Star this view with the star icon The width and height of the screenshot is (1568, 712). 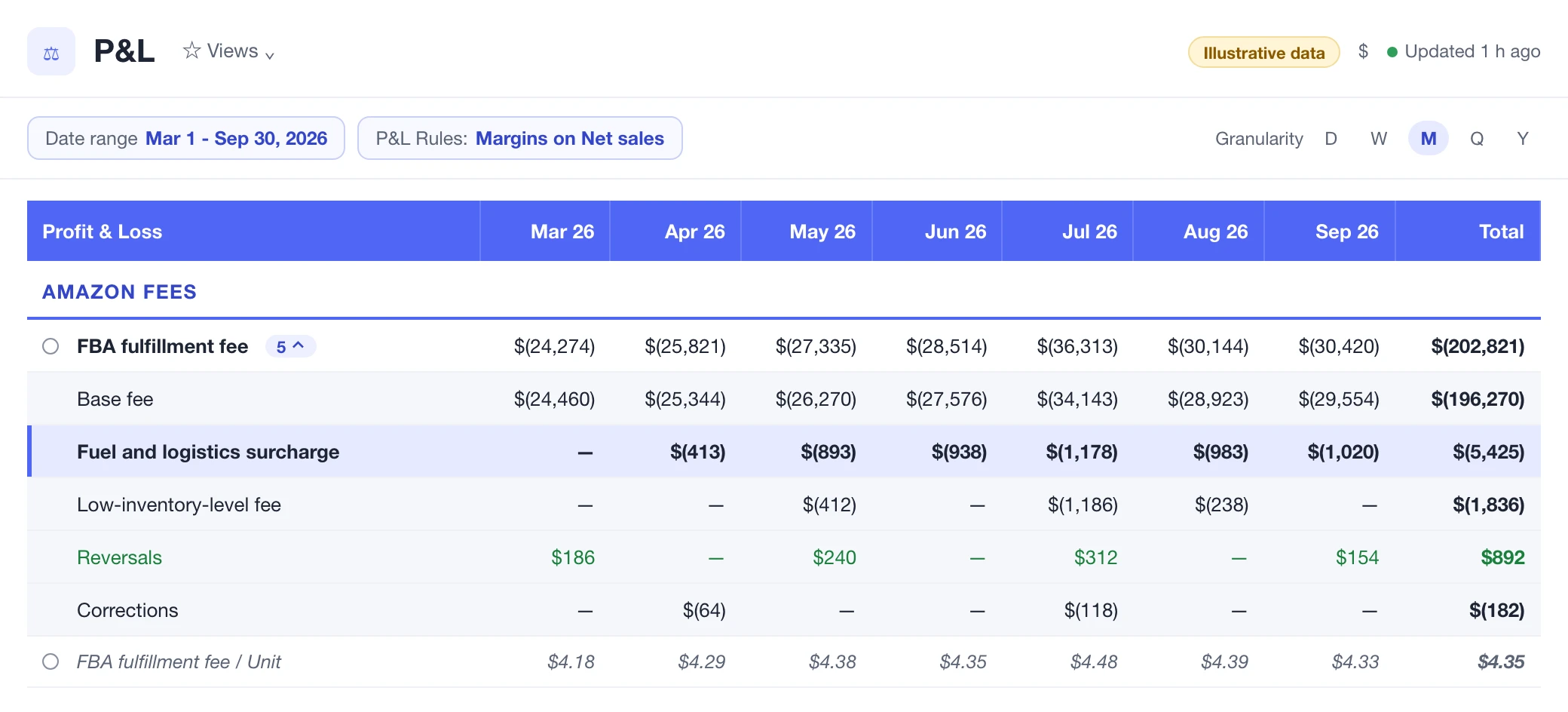click(x=191, y=51)
